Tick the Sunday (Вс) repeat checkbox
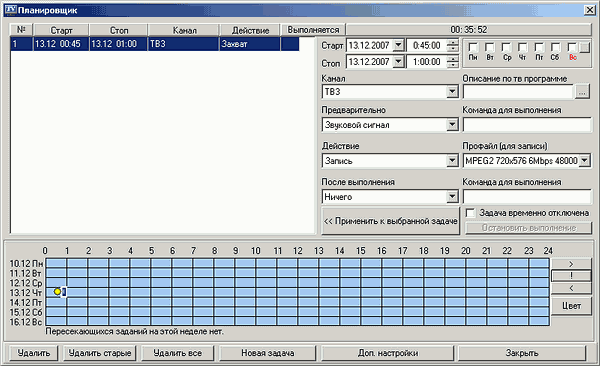Image resolution: width=600 pixels, height=366 pixels. 572,47
